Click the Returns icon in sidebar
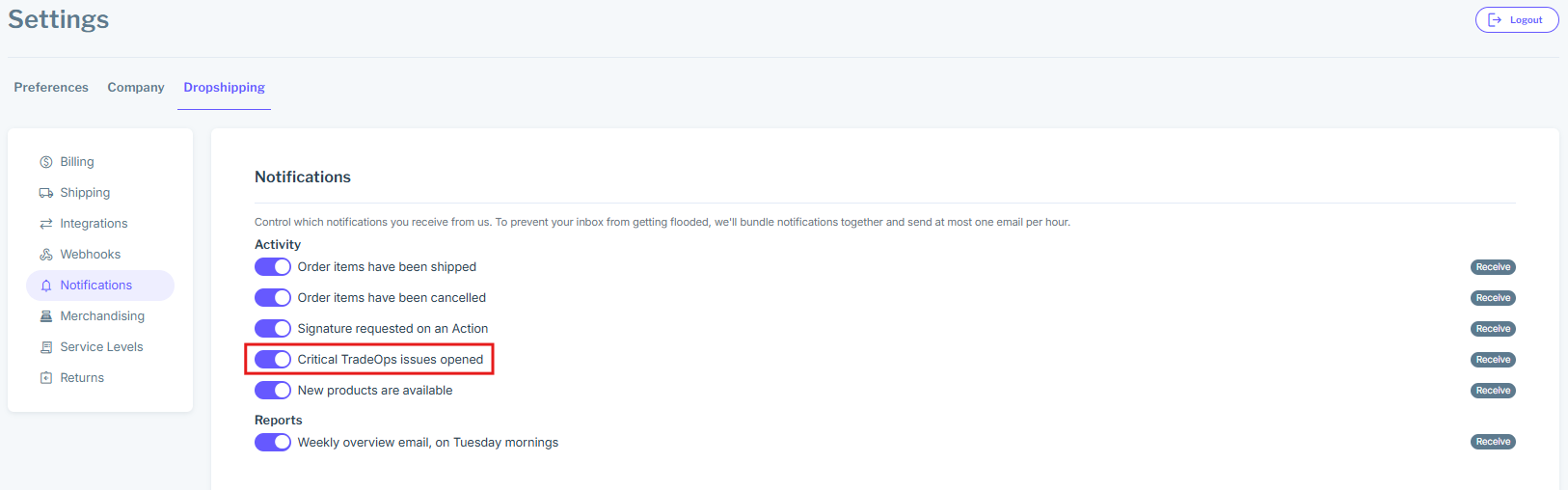The width and height of the screenshot is (1568, 490). [x=46, y=378]
